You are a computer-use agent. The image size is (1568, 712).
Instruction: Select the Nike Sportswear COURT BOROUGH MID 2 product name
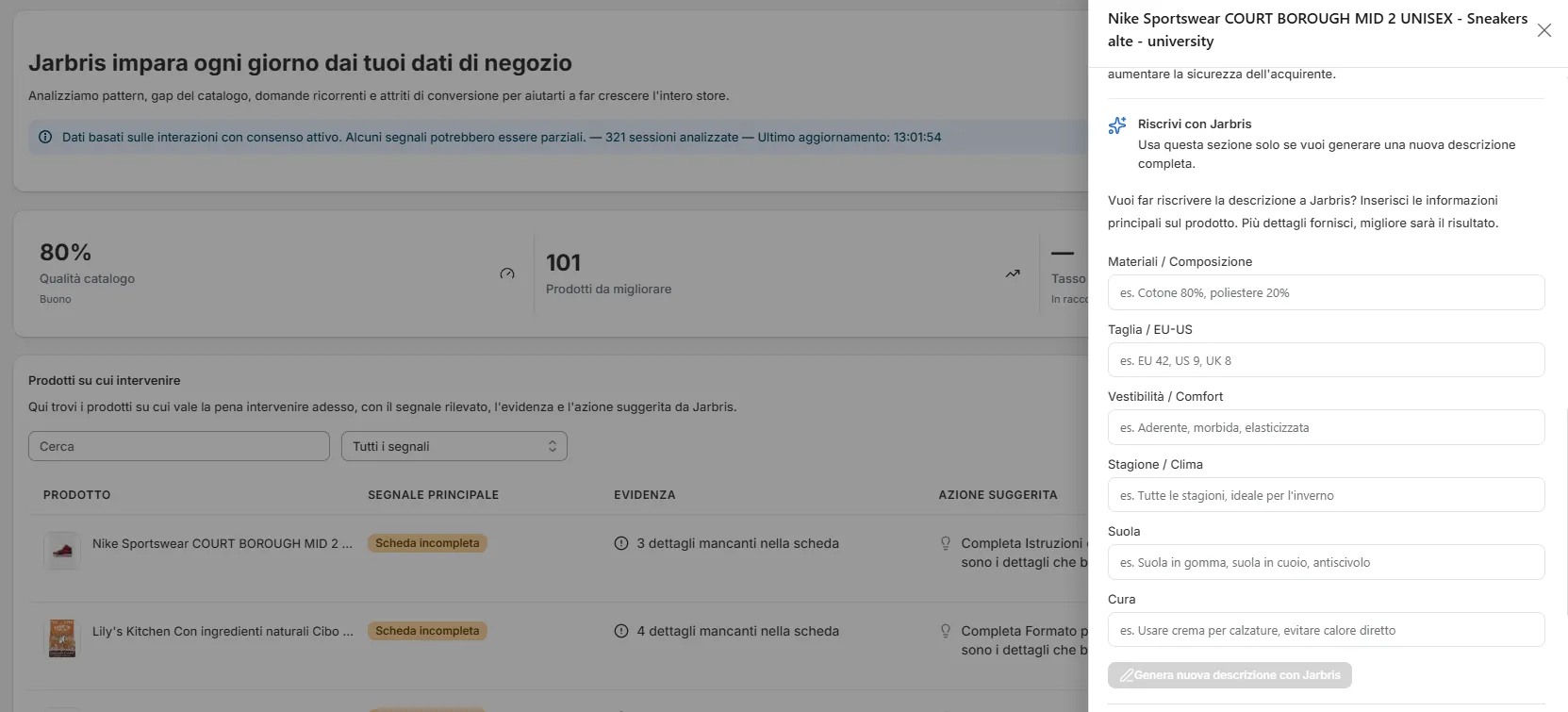pyautogui.click(x=223, y=543)
